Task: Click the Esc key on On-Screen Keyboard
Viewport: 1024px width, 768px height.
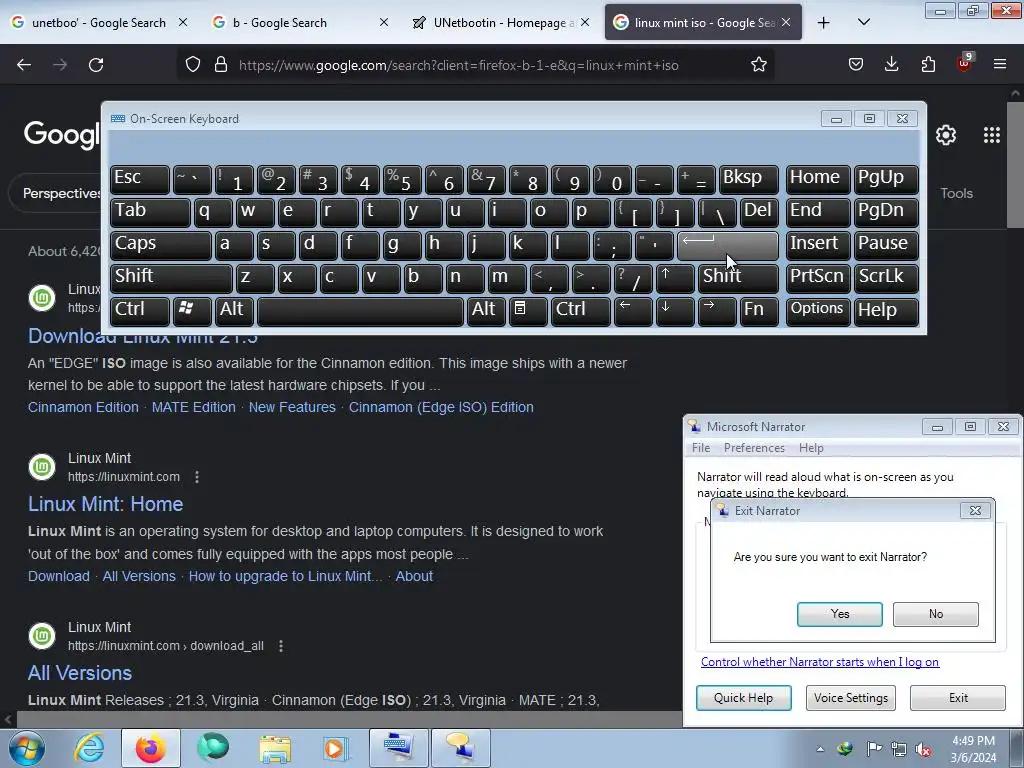Action: pos(140,179)
